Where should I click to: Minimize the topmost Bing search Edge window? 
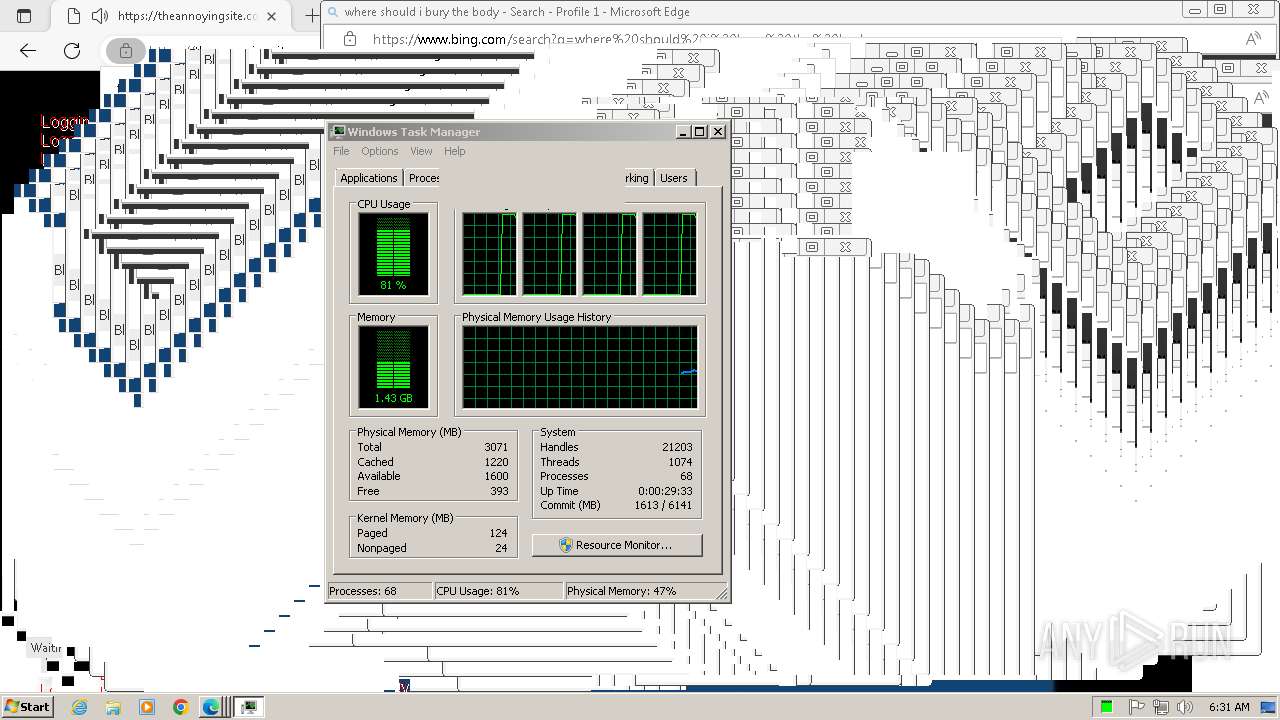[x=1194, y=10]
